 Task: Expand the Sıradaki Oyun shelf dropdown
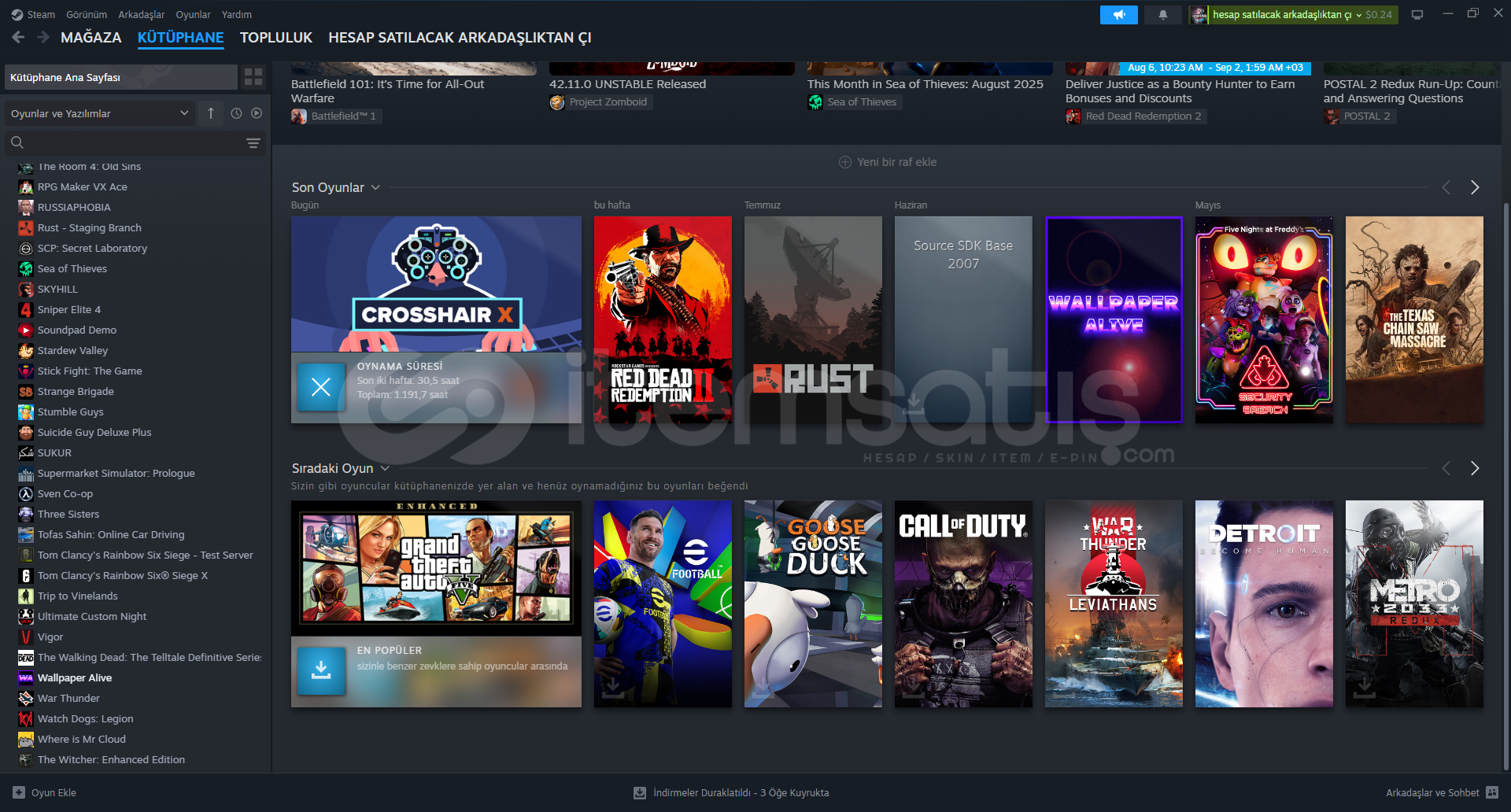point(385,468)
